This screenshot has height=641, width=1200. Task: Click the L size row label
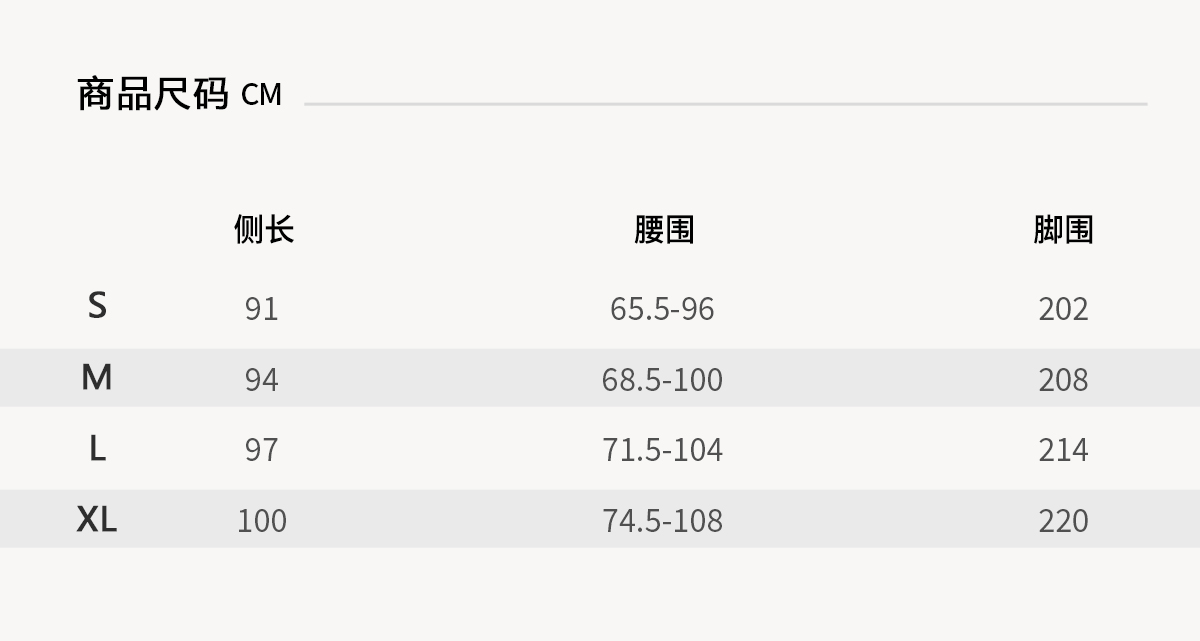click(97, 449)
